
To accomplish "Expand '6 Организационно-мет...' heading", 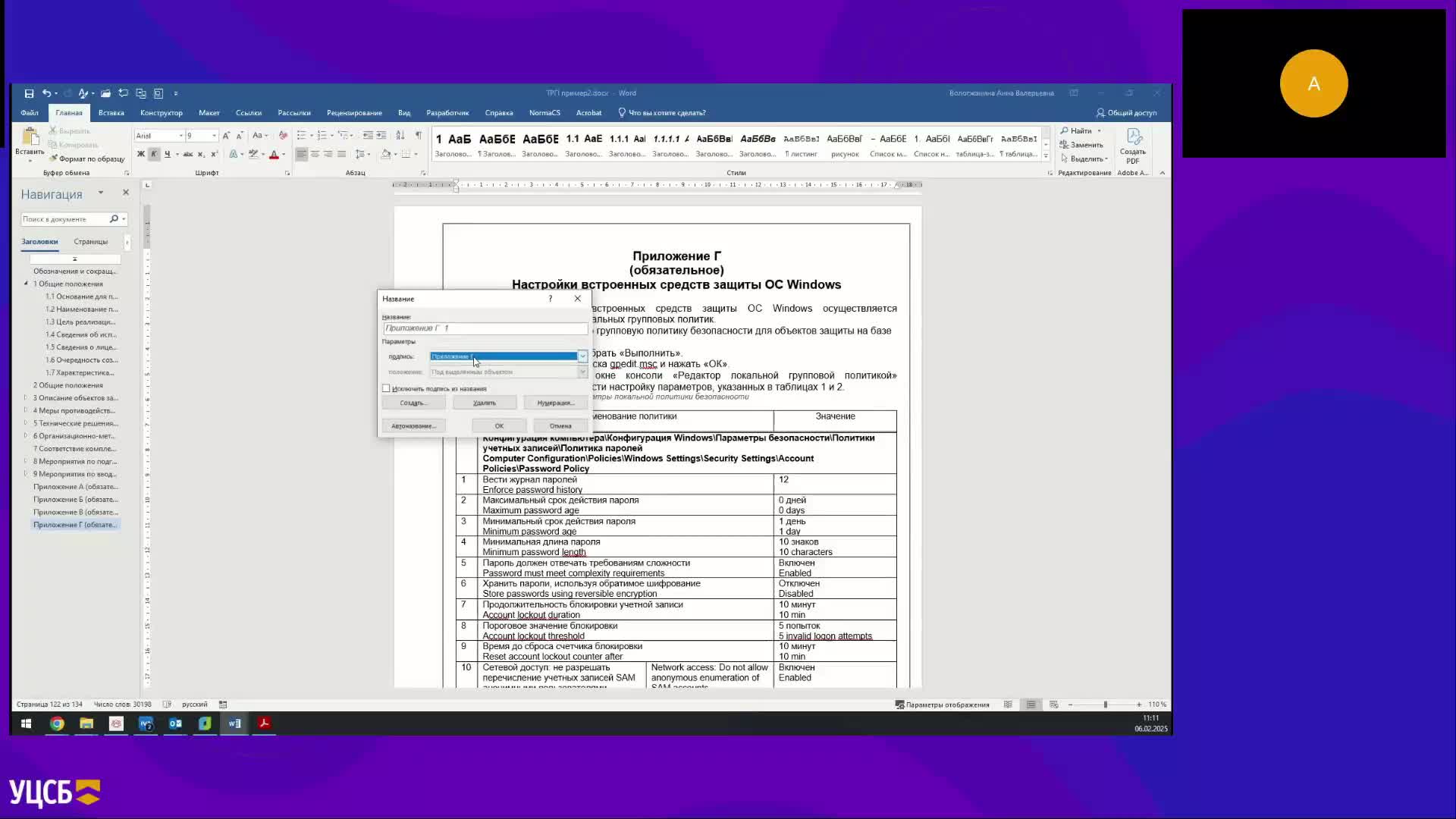I will (26, 436).
